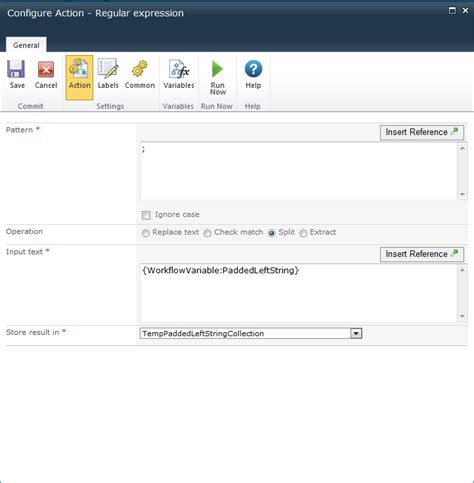Click the Save floppy disk icon
This screenshot has width=474, height=483.
16,69
